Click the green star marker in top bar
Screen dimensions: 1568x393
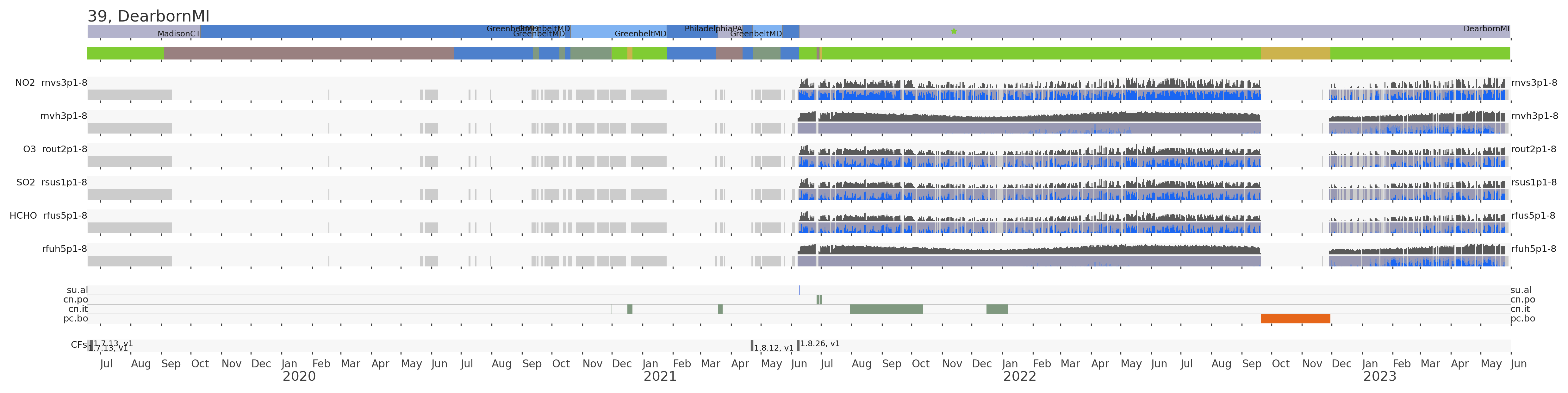[x=954, y=31]
